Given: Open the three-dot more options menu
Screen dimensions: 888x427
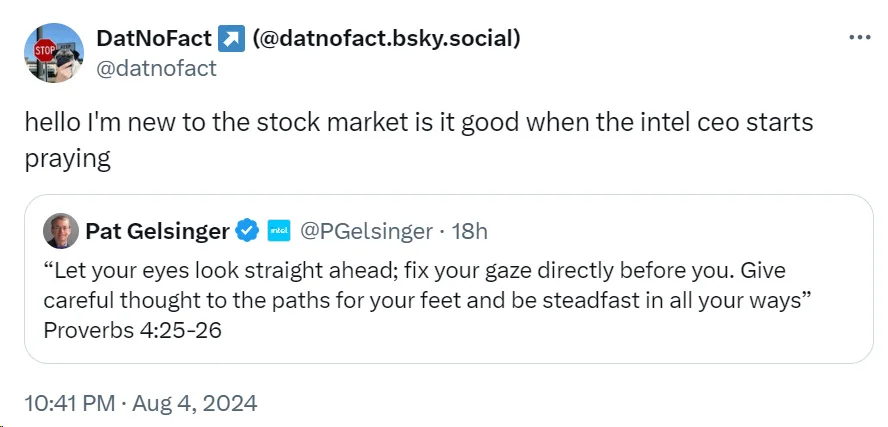Looking at the screenshot, I should [859, 37].
